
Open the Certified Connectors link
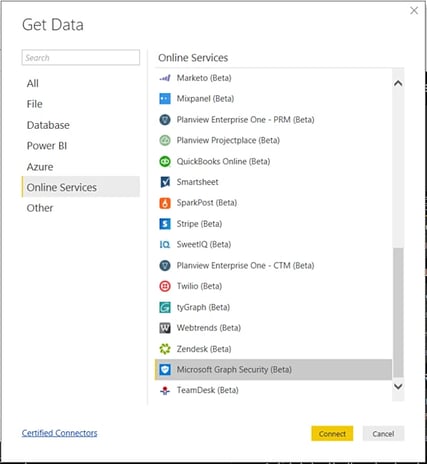[60, 433]
